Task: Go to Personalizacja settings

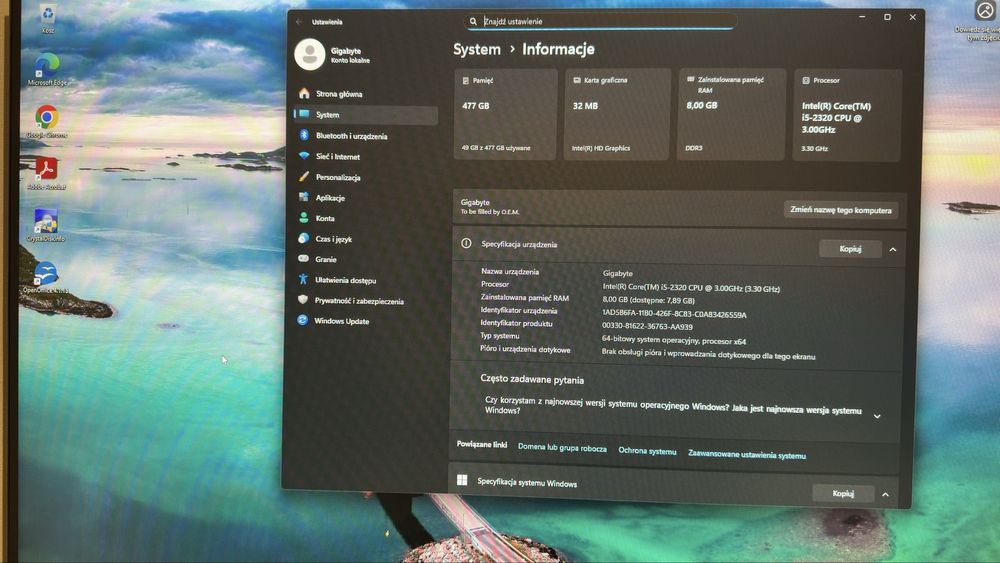Action: click(x=365, y=177)
